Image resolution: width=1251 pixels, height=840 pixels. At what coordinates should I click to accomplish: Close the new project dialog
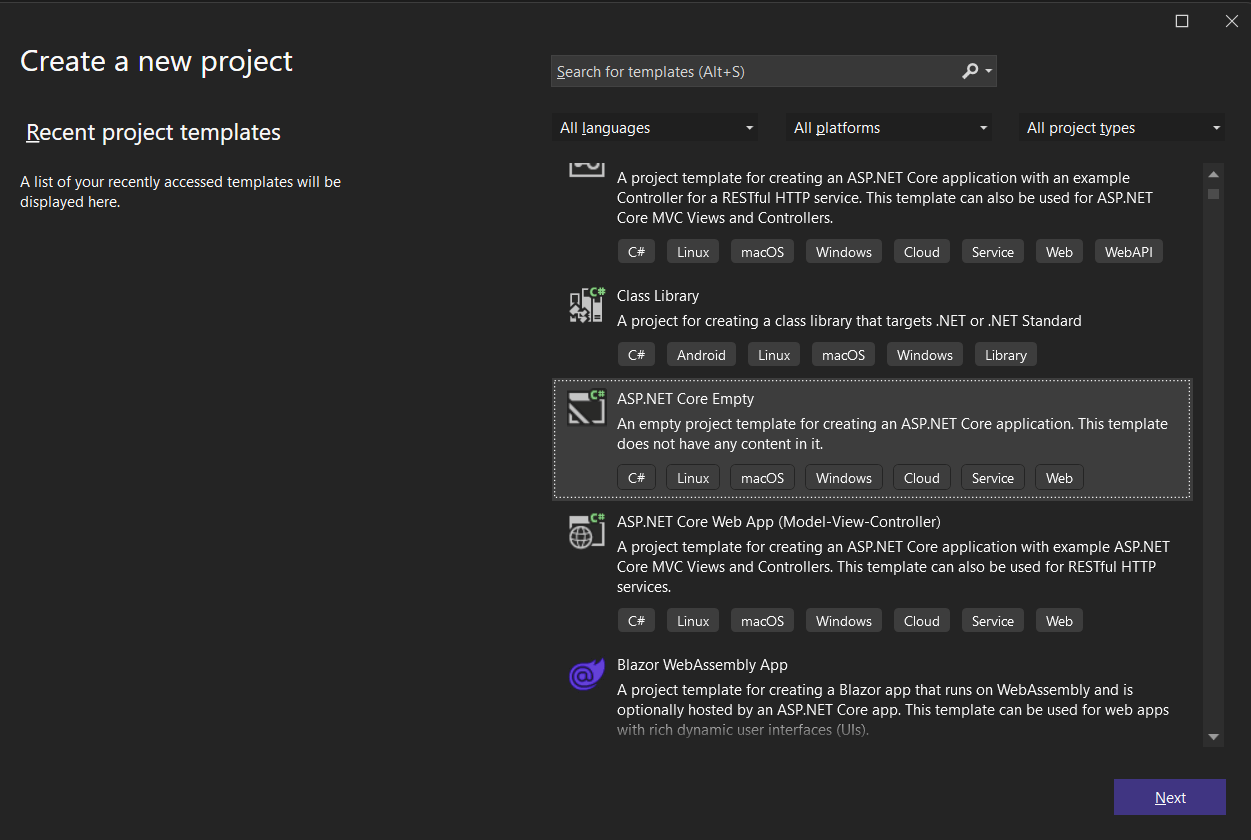(1232, 21)
